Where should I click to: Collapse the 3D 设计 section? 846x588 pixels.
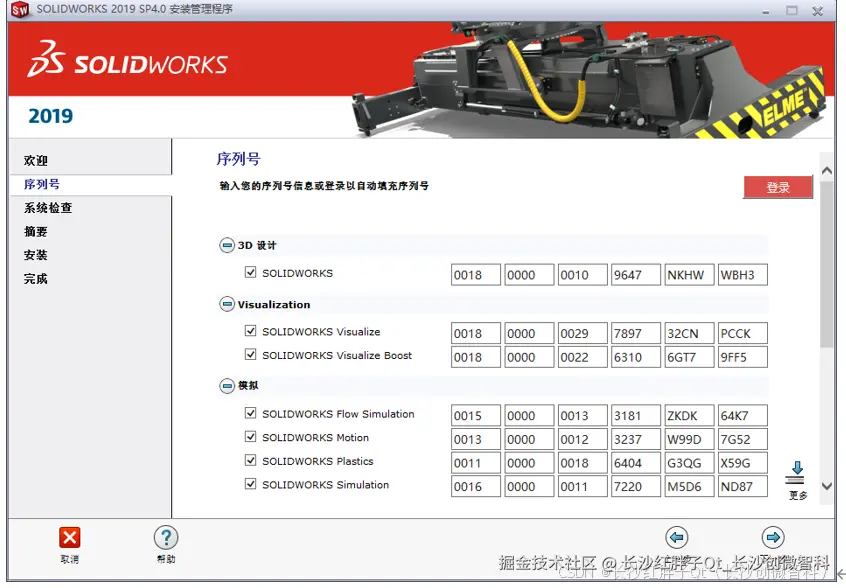click(227, 245)
